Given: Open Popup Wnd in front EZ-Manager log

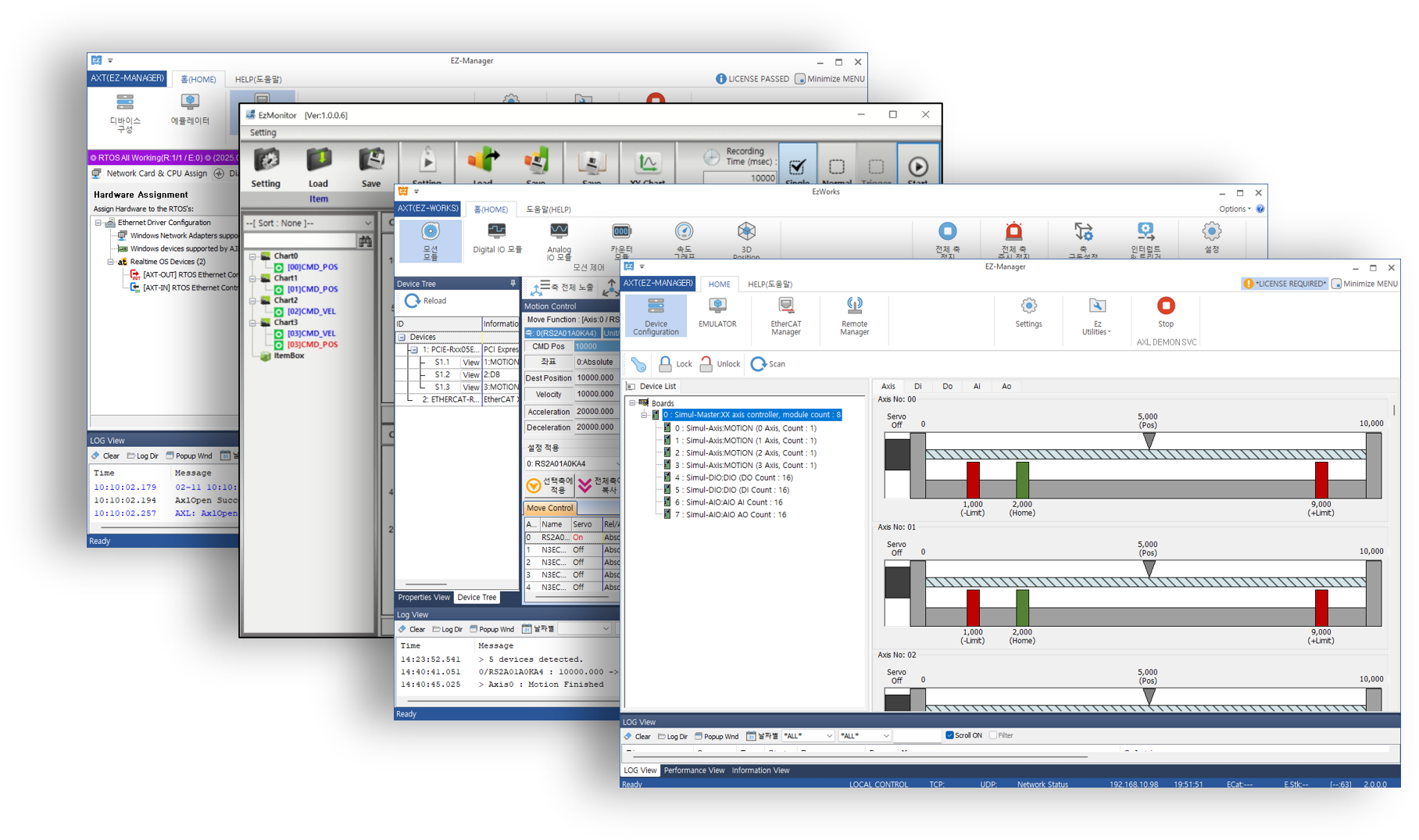Looking at the screenshot, I should 717,736.
